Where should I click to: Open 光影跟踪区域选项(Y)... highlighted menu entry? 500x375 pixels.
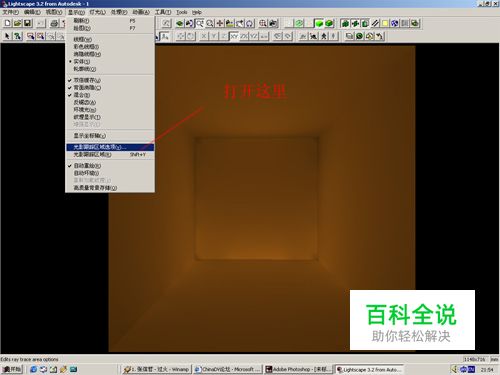110,147
